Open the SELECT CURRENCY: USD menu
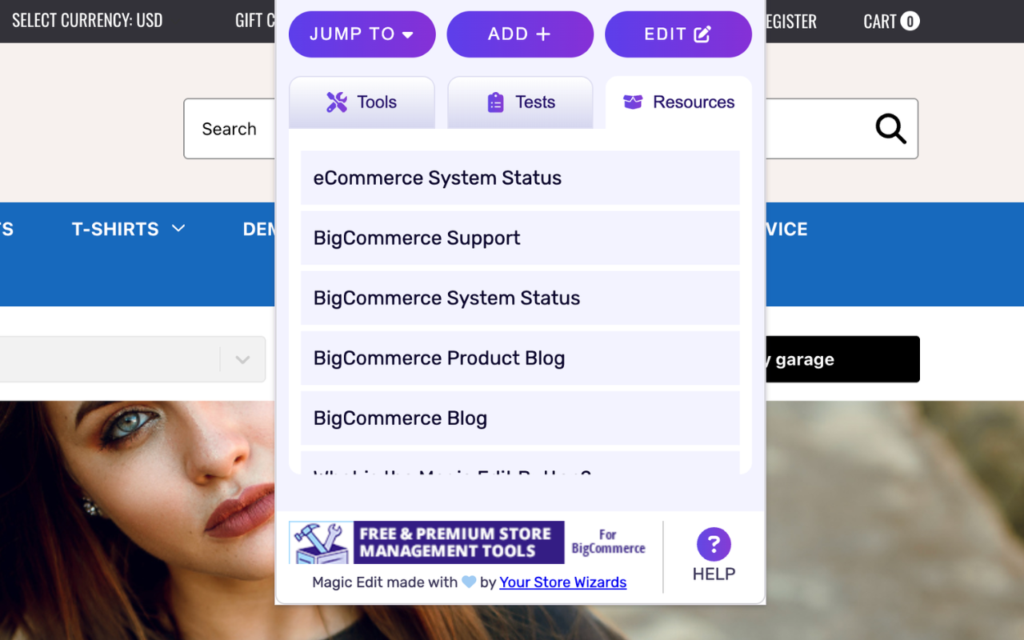Viewport: 1024px width, 640px height. pos(86,19)
